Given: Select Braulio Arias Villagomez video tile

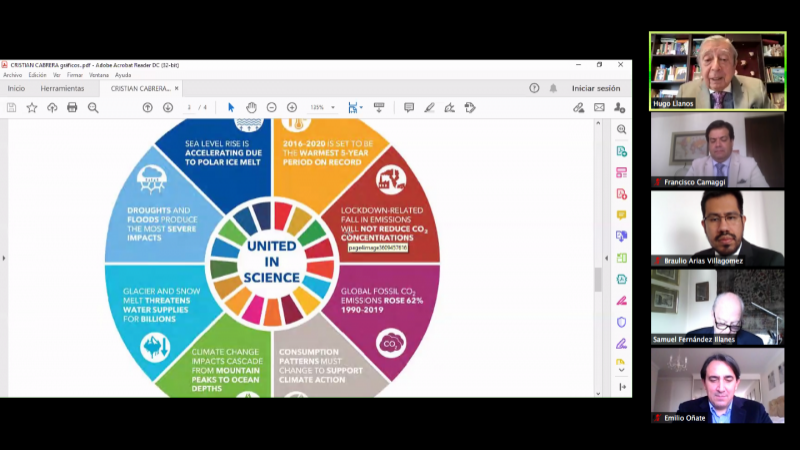Looking at the screenshot, I should (717, 229).
